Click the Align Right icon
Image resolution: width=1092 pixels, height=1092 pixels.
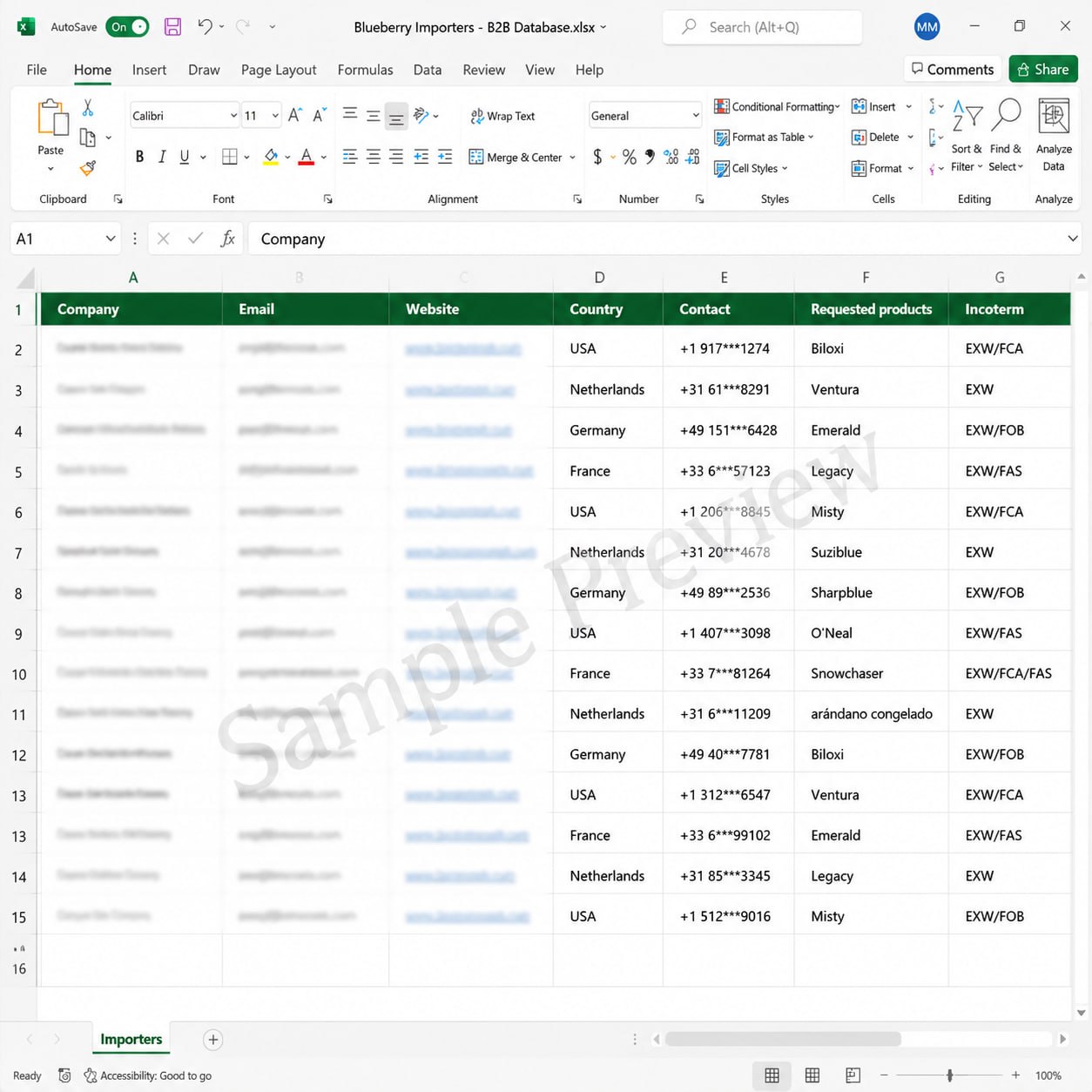click(396, 157)
